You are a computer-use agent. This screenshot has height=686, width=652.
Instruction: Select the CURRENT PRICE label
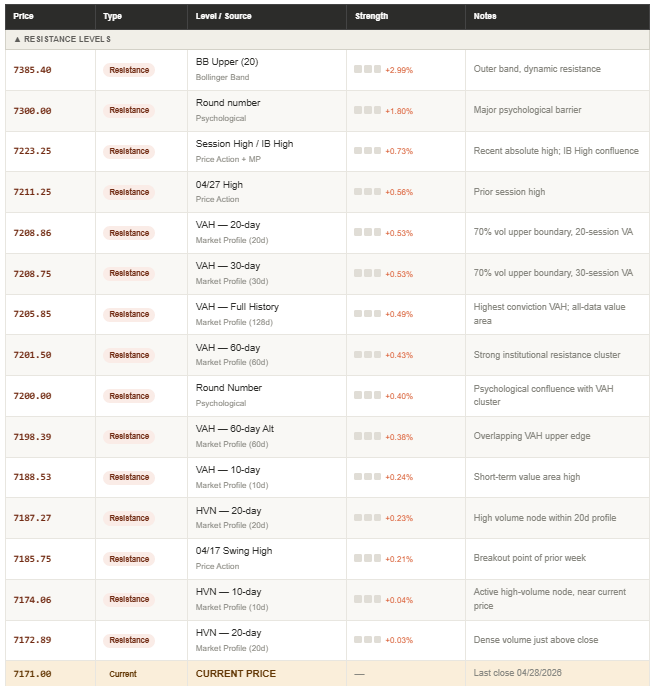(x=236, y=674)
